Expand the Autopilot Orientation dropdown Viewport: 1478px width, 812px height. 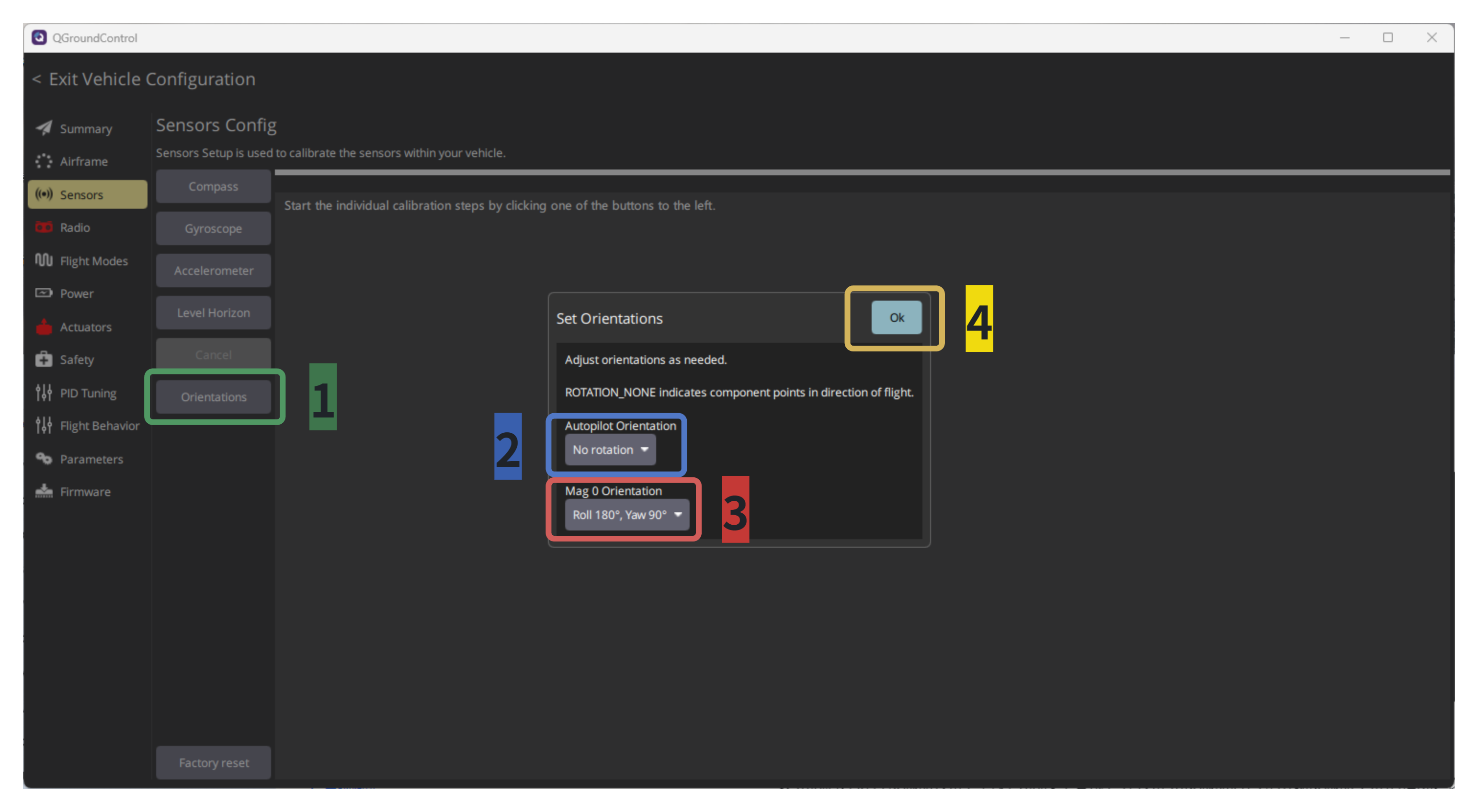610,450
